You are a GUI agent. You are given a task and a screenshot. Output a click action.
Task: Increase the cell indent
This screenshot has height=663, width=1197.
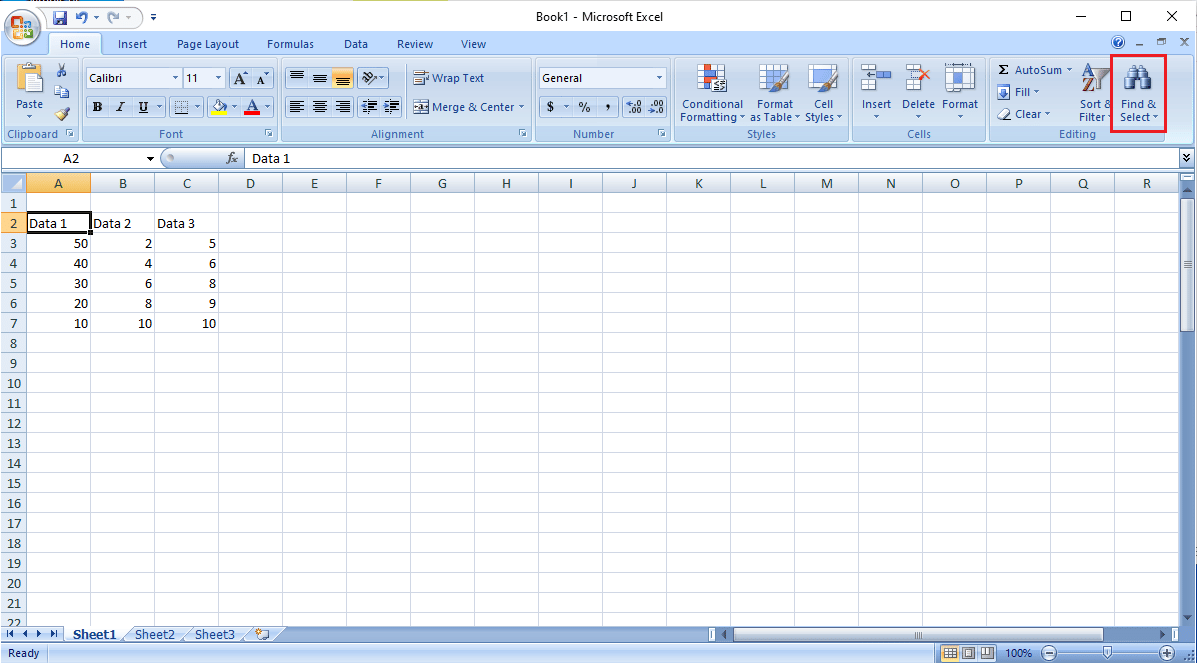tap(392, 107)
